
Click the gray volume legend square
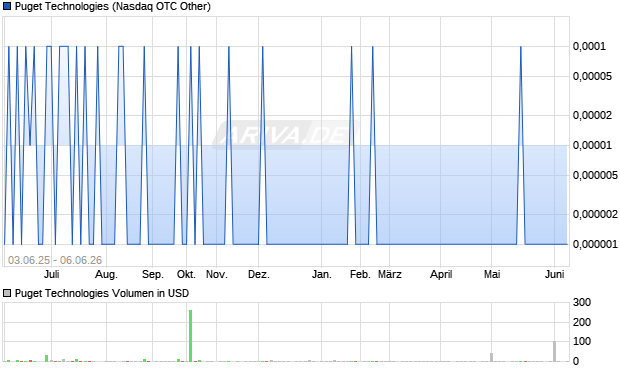pos(7,293)
